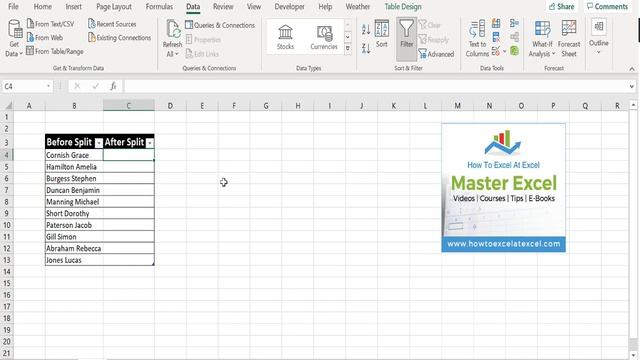This screenshot has width=640, height=360.
Task: Open the www.howtoexcelatexcel.com link
Action: pyautogui.click(x=503, y=244)
